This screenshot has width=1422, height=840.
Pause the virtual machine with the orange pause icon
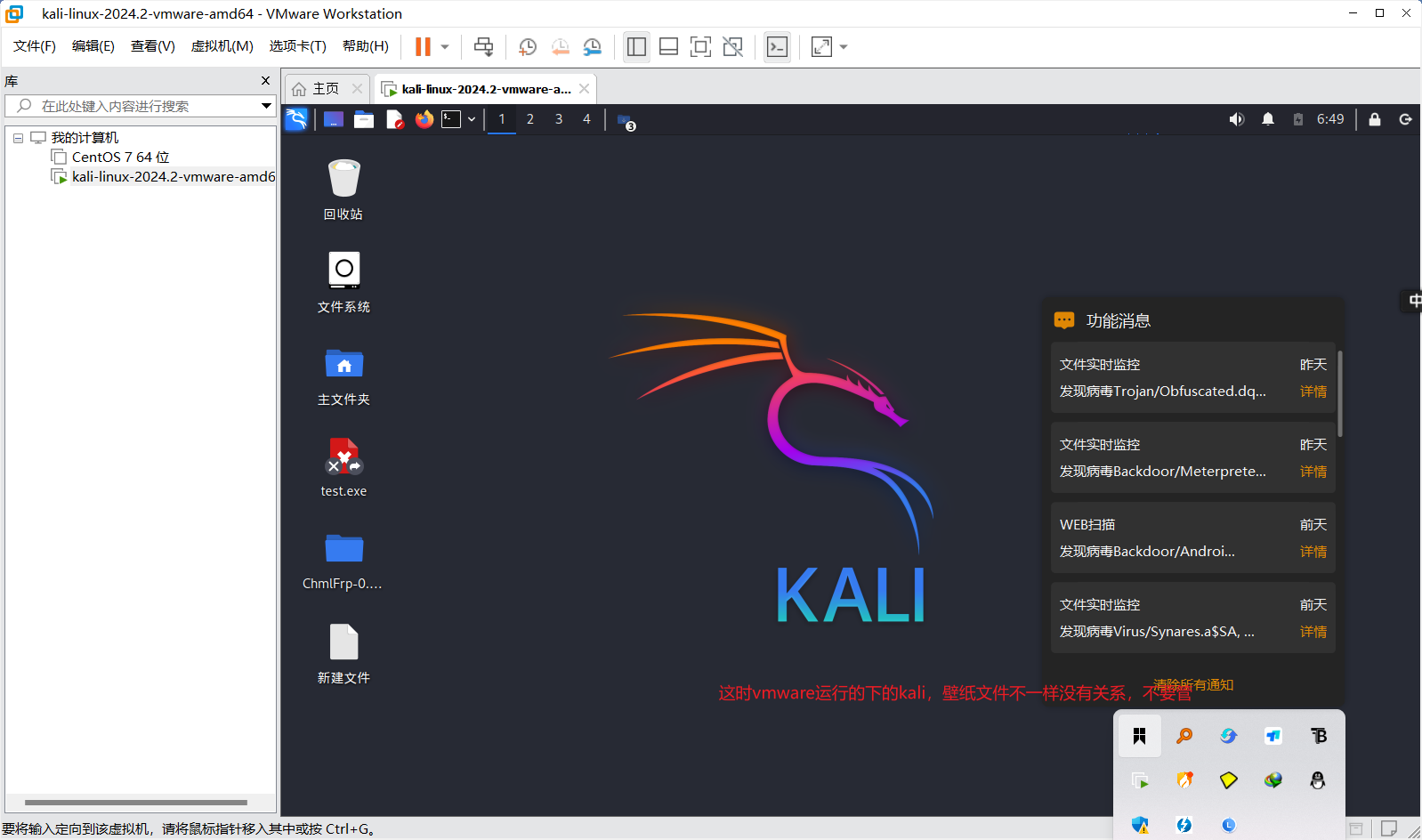click(x=423, y=46)
